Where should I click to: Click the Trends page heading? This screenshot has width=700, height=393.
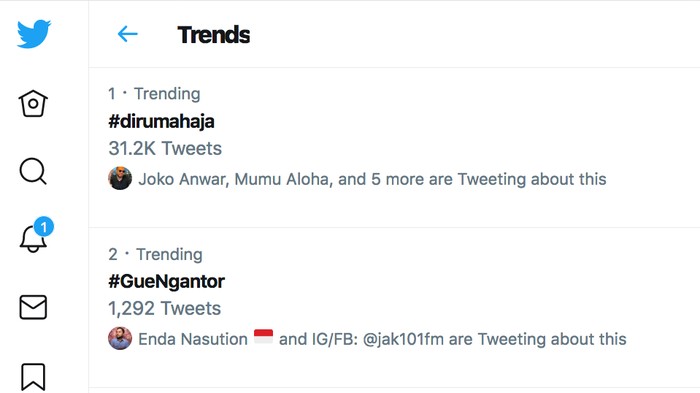(x=214, y=34)
